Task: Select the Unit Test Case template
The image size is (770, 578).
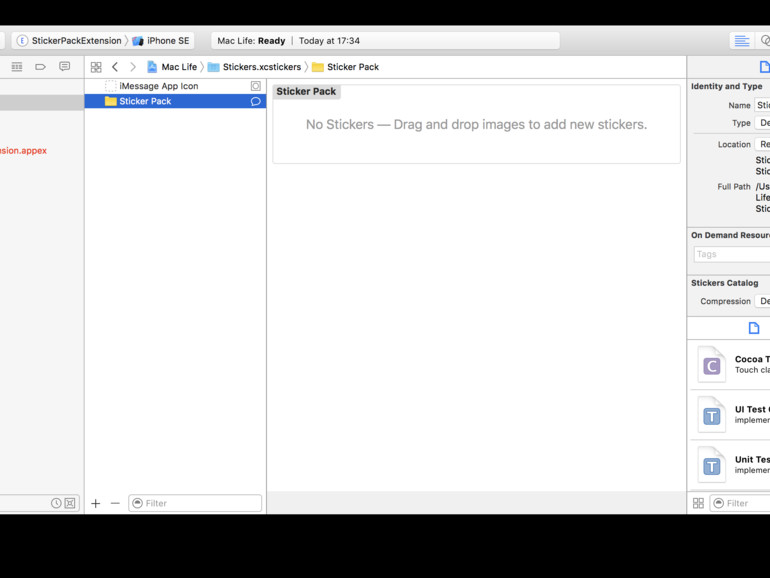Action: tap(731, 465)
